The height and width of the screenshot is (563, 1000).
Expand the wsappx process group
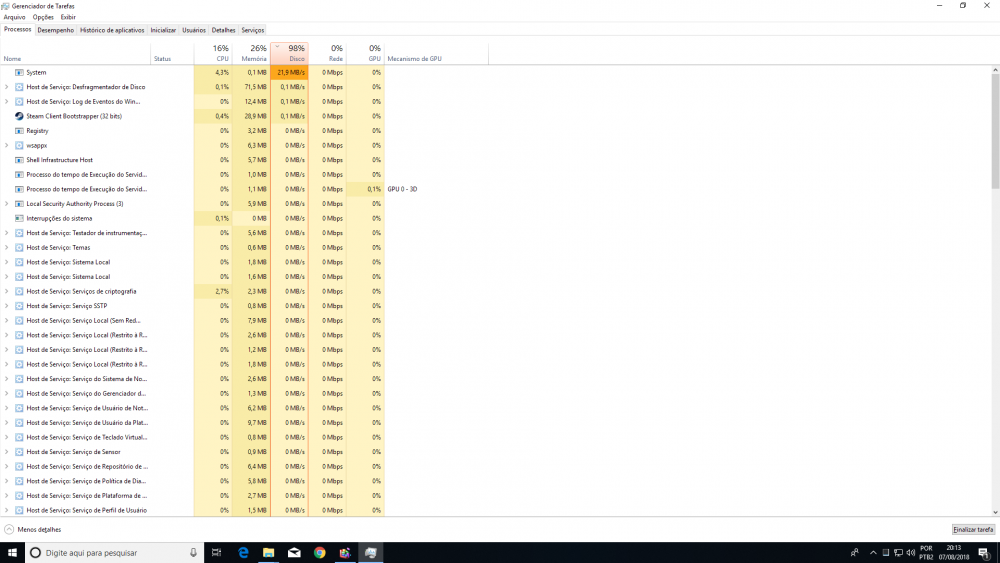(7, 145)
